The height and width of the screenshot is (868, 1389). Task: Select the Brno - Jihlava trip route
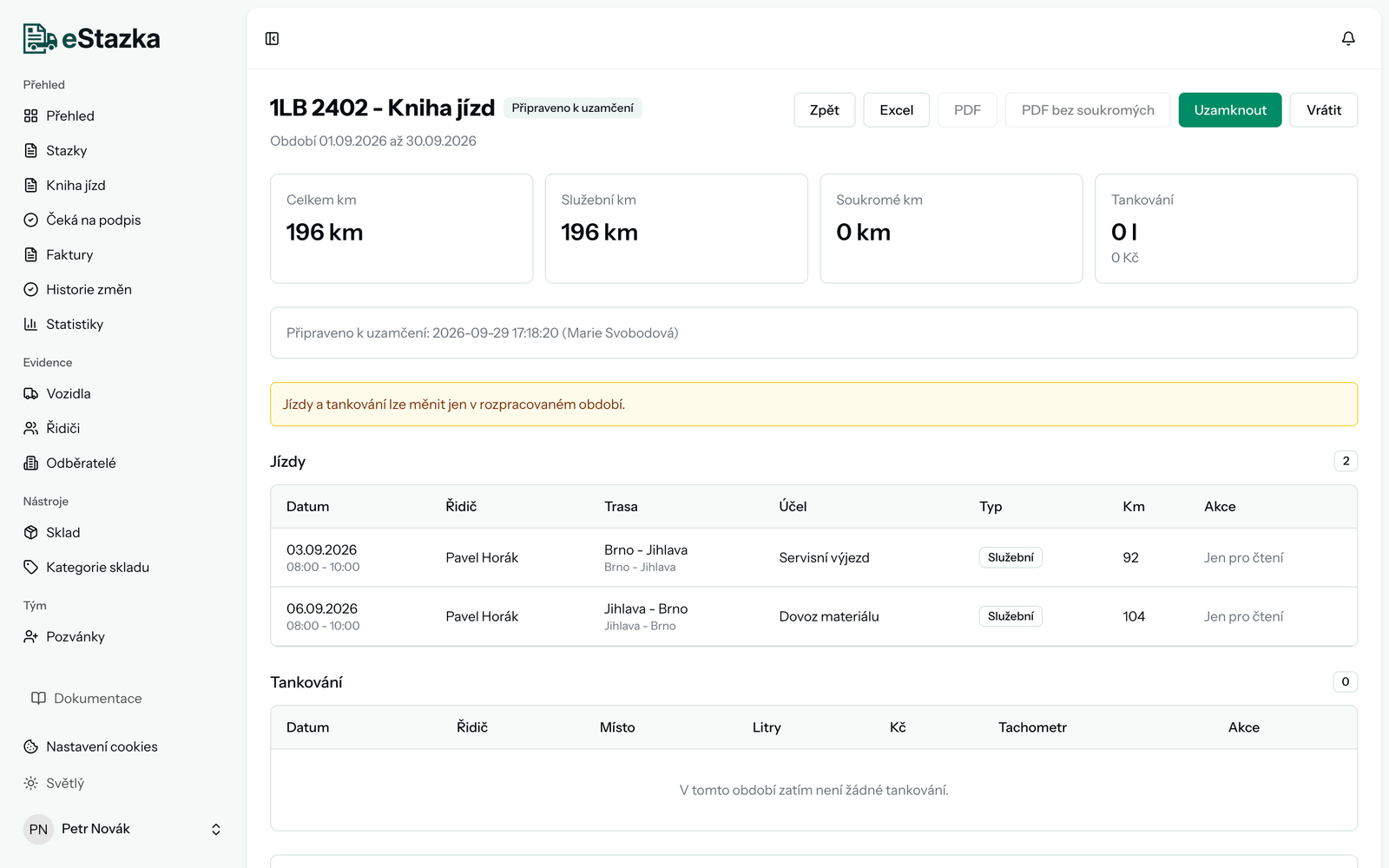click(646, 549)
